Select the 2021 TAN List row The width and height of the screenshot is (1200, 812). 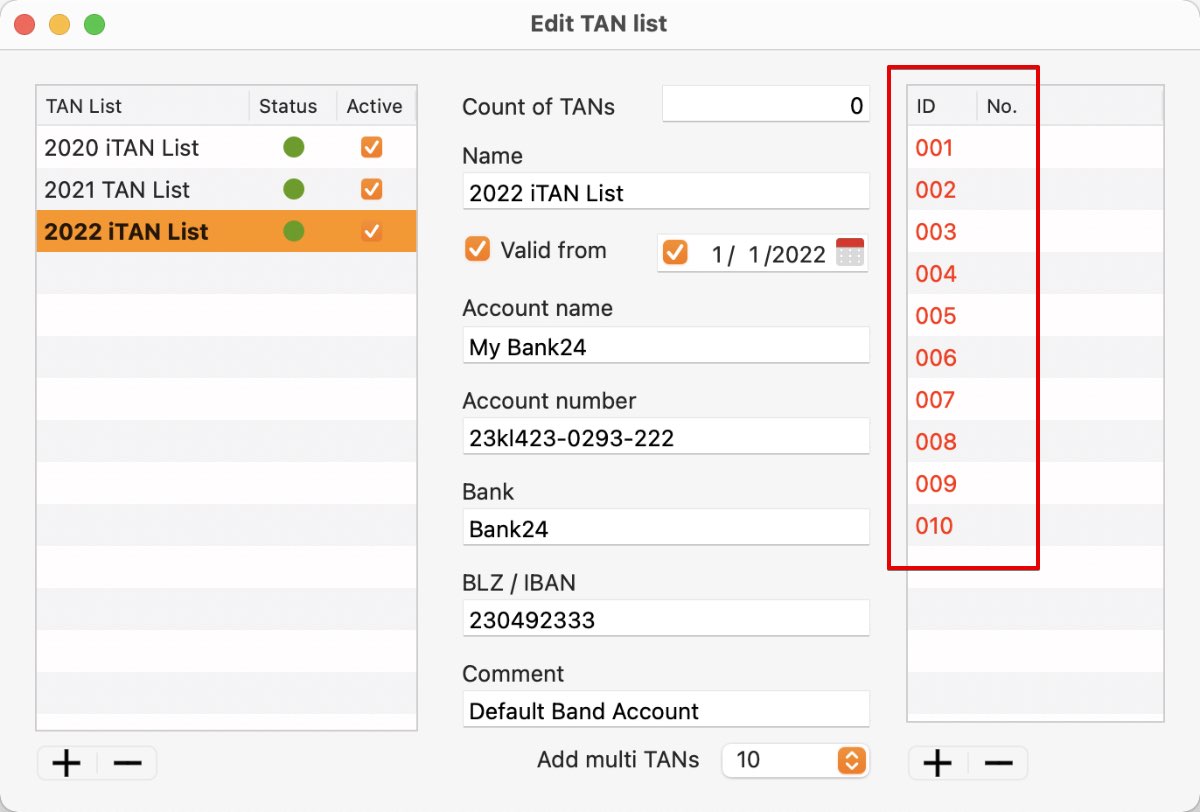pos(227,189)
